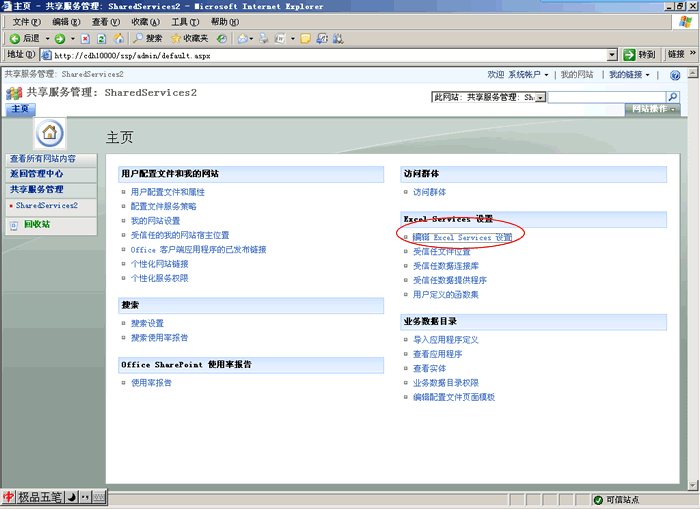This screenshot has width=700, height=509.
Task: Open the 工具(T) menu
Action: pyautogui.click(x=185, y=22)
